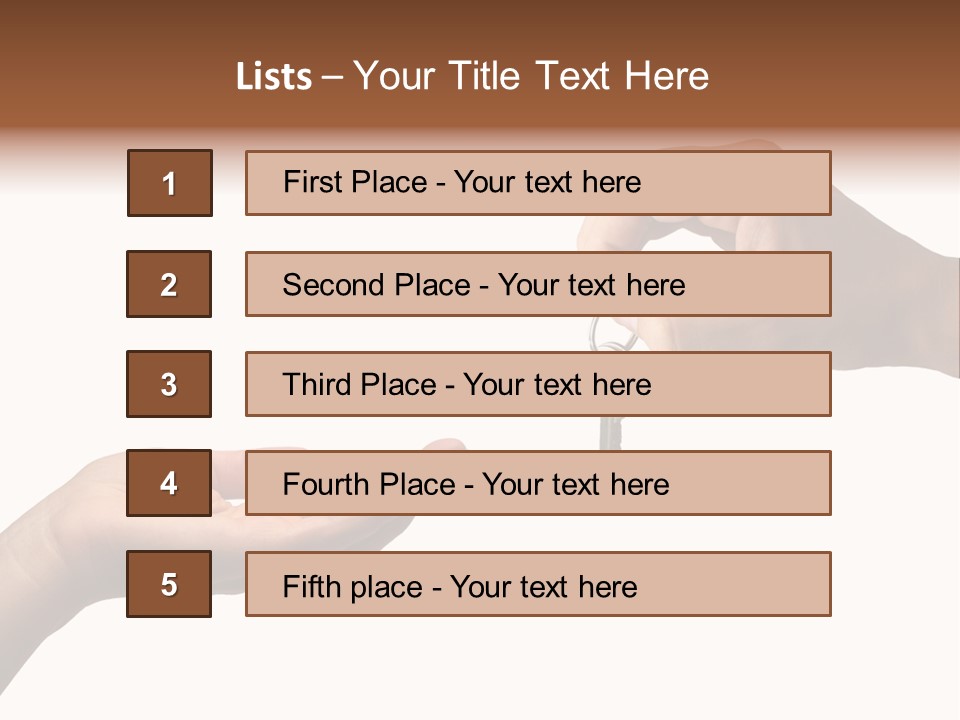Viewport: 960px width, 720px height.
Task: Select the number 2 square
Action: (169, 284)
